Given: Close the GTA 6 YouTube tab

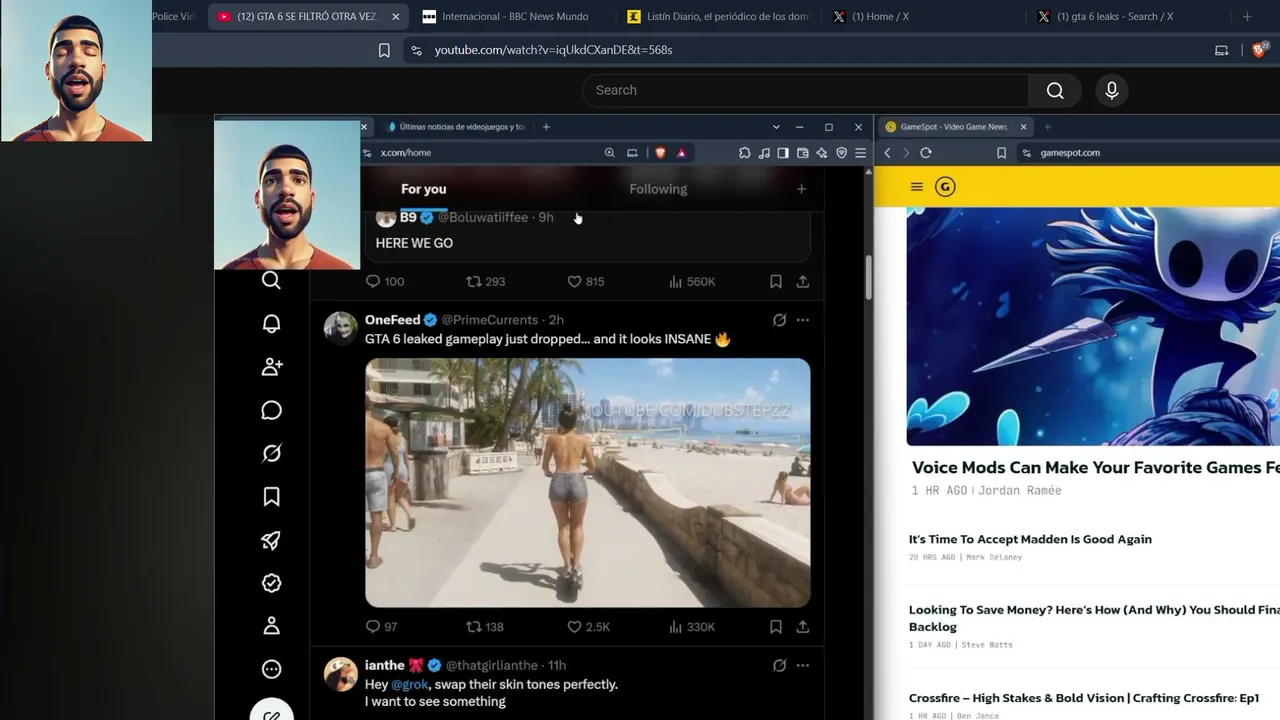Looking at the screenshot, I should click(395, 17).
